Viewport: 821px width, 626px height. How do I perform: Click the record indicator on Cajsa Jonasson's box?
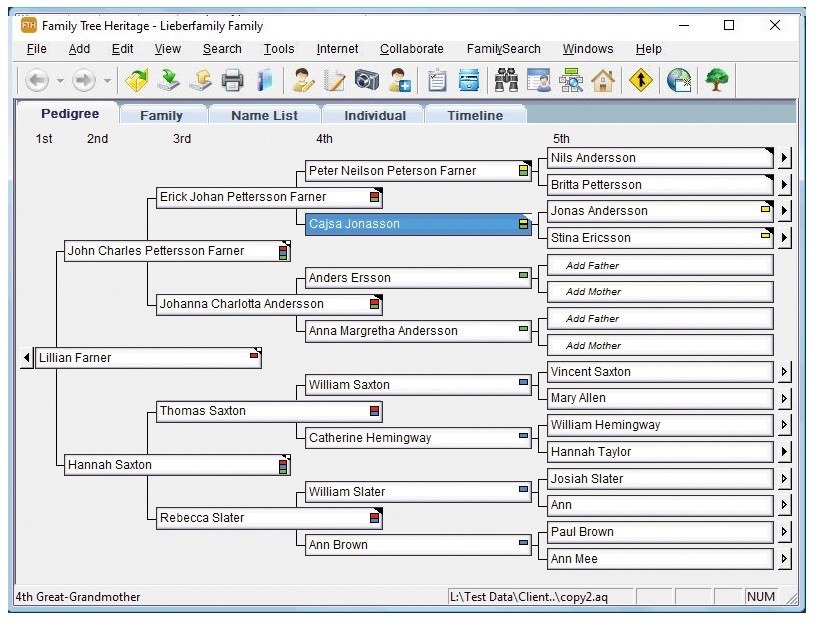tap(523, 224)
